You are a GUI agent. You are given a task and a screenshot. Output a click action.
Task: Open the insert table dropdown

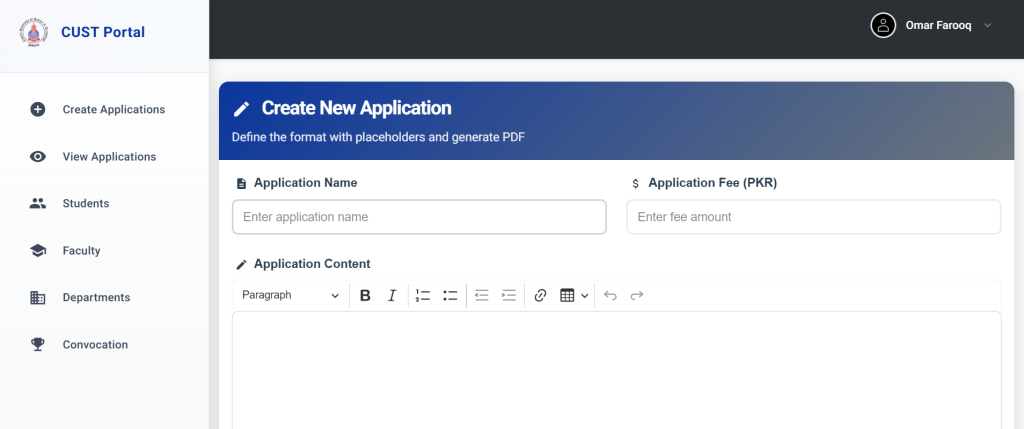click(573, 295)
